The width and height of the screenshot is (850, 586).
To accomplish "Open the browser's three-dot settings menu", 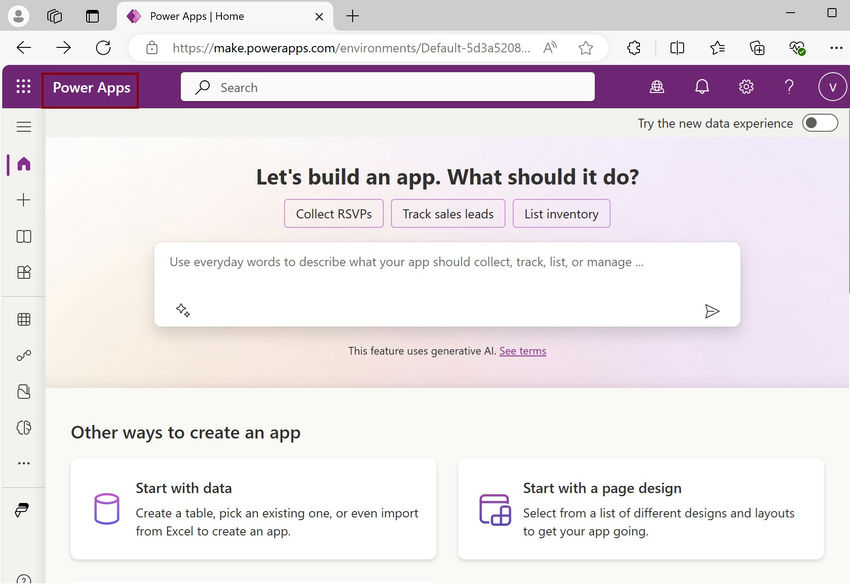I will 836,47.
